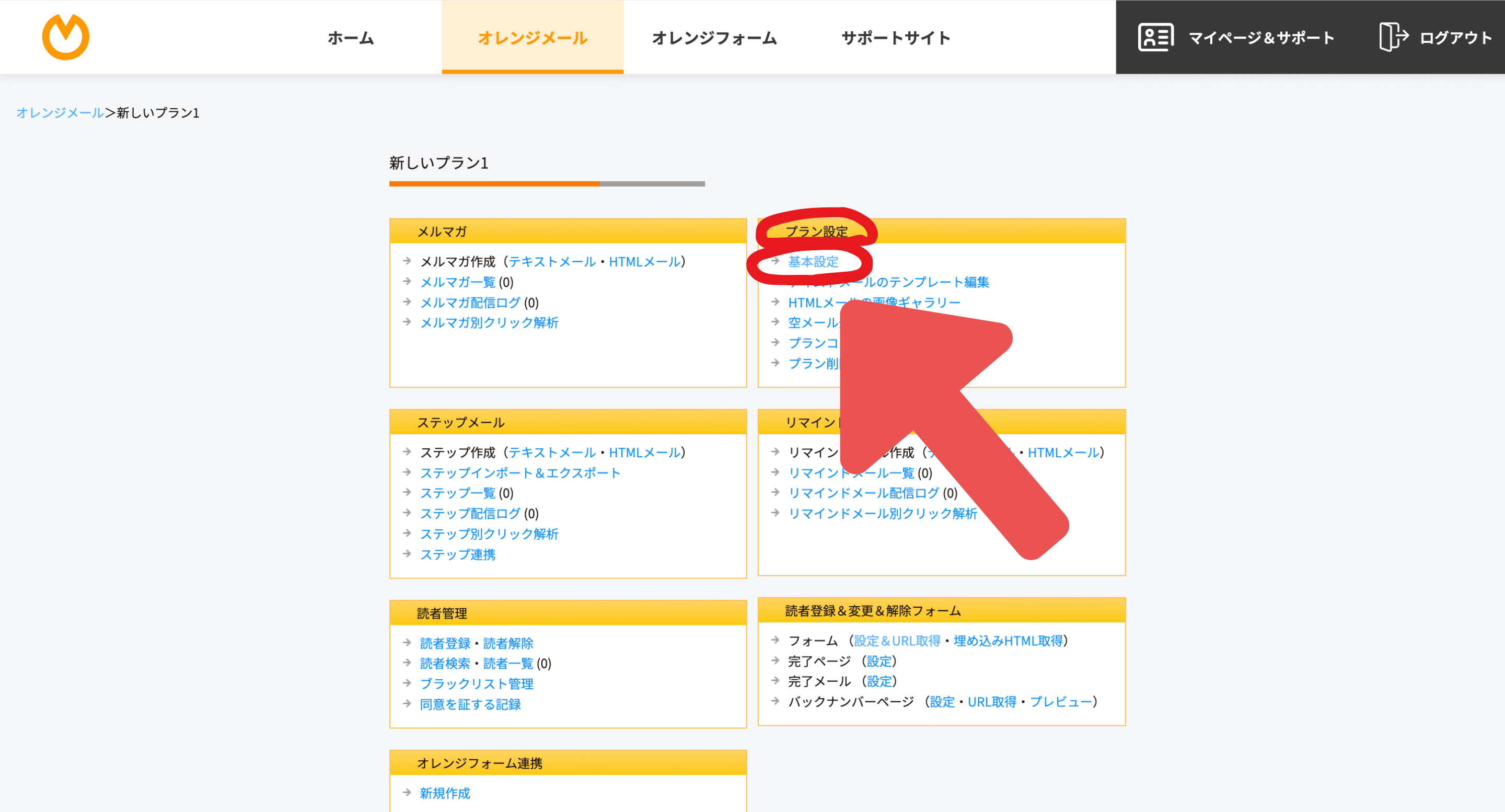The width and height of the screenshot is (1505, 812).
Task: Open メルマガ別クリック解析
Action: 489,322
